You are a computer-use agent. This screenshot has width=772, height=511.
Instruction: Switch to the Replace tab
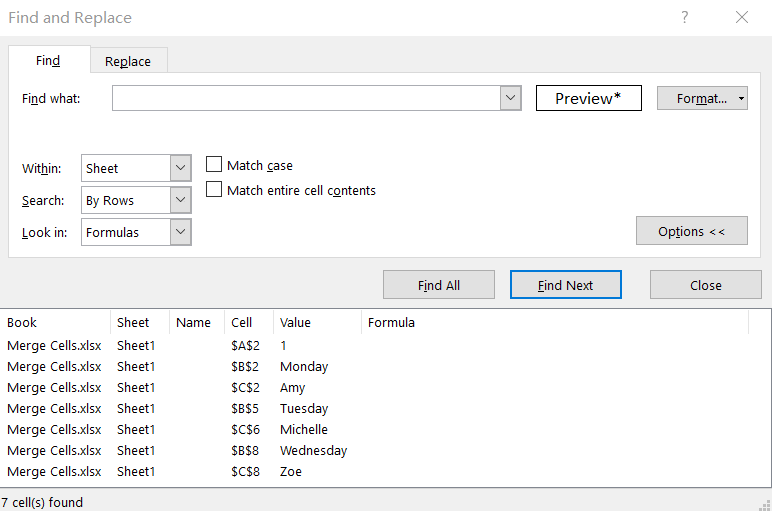point(128,61)
